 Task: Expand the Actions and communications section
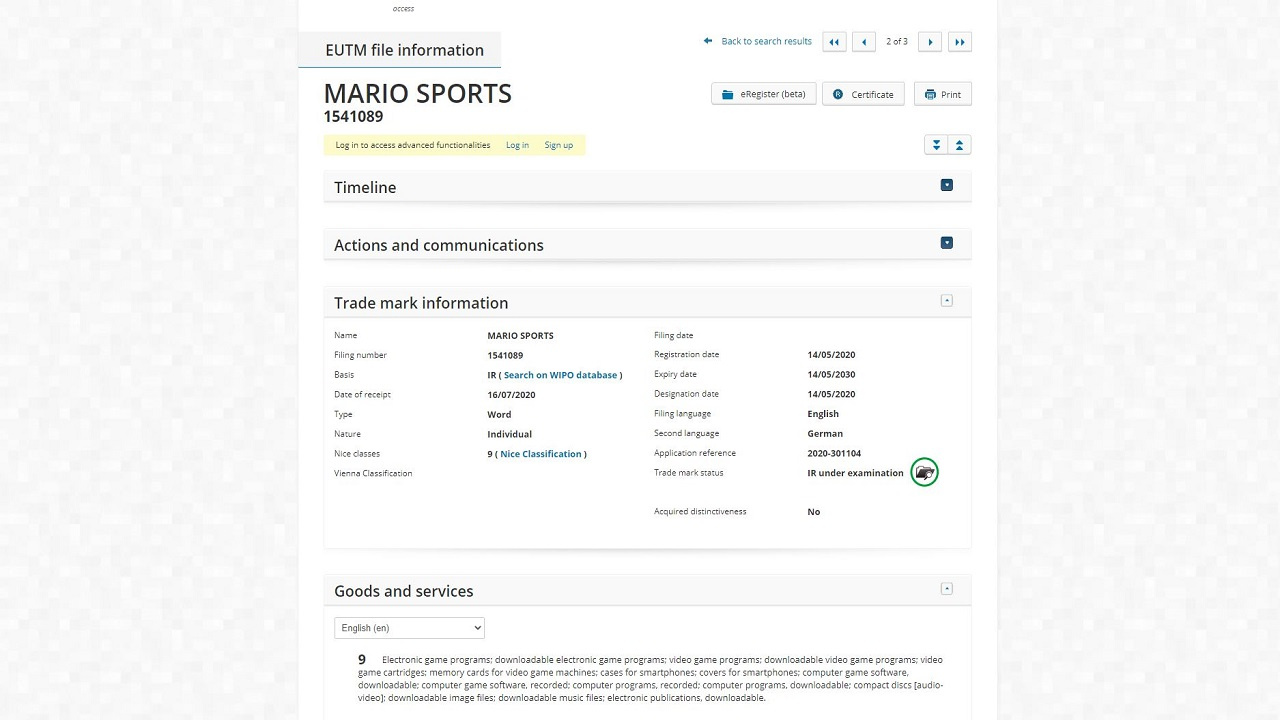click(947, 243)
